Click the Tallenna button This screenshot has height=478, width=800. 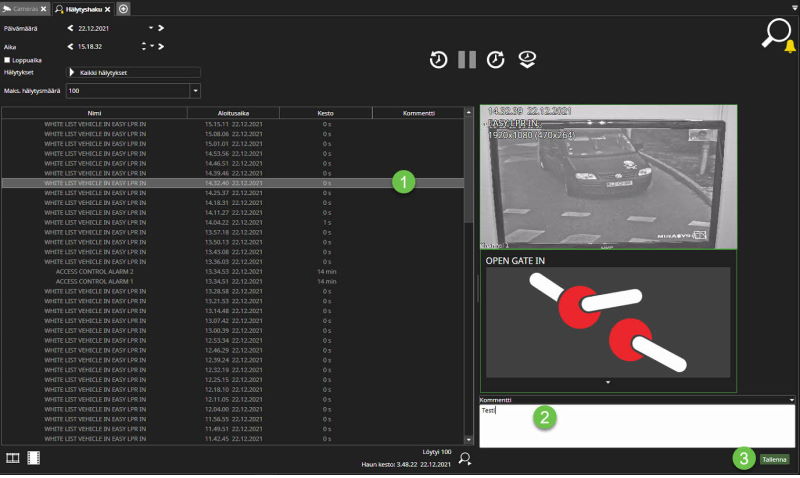pyautogui.click(x=774, y=460)
